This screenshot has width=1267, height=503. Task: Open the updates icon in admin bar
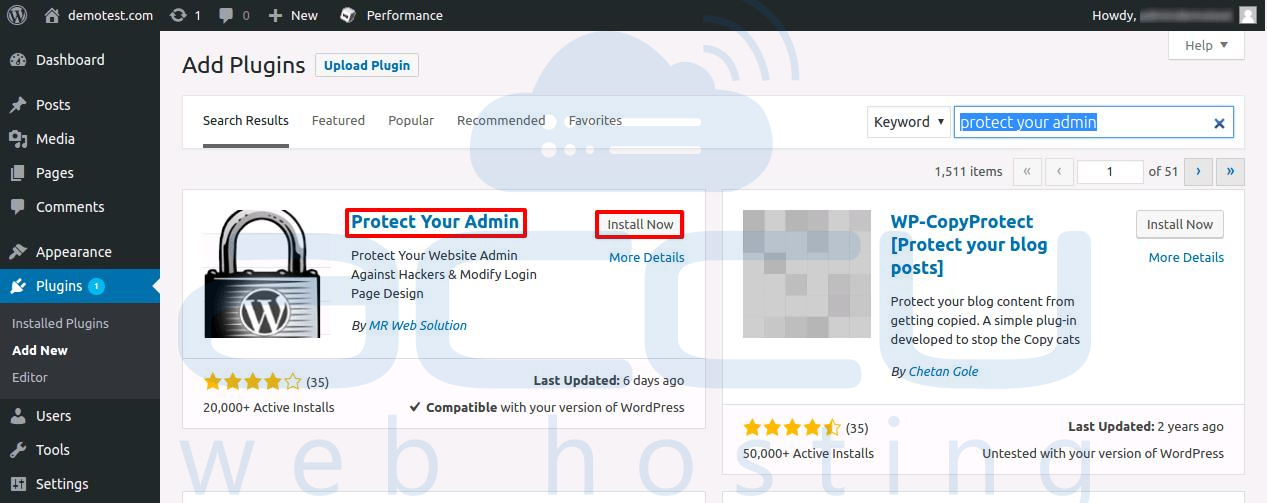pyautogui.click(x=185, y=15)
